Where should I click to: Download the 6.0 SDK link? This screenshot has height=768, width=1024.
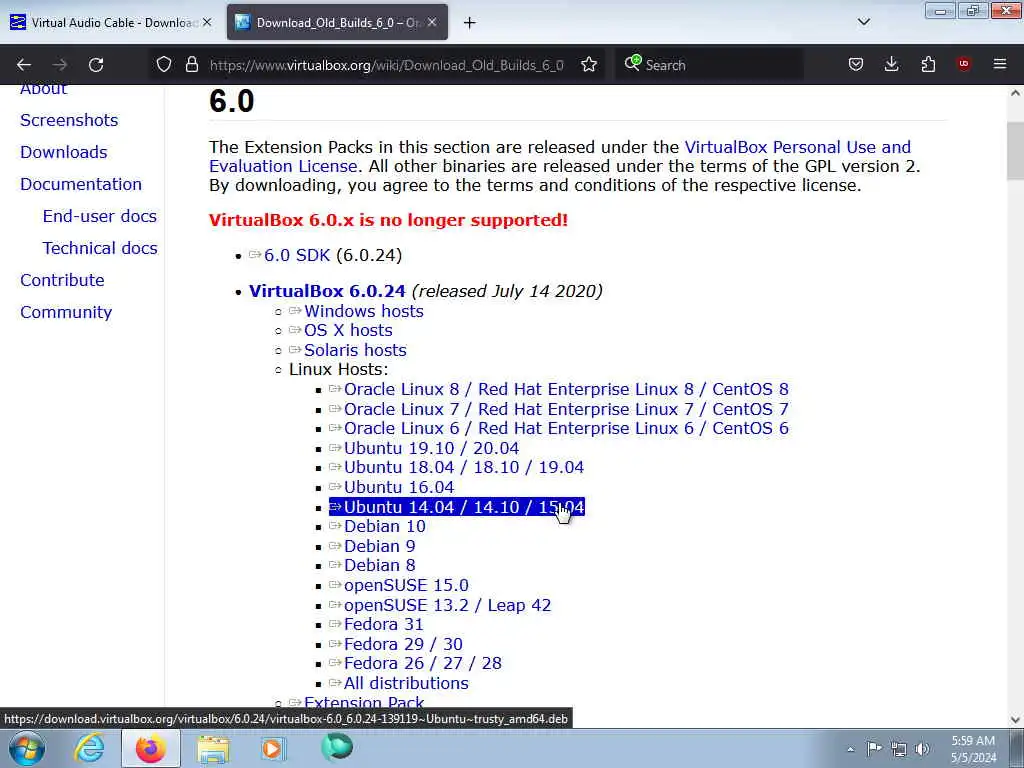(297, 255)
